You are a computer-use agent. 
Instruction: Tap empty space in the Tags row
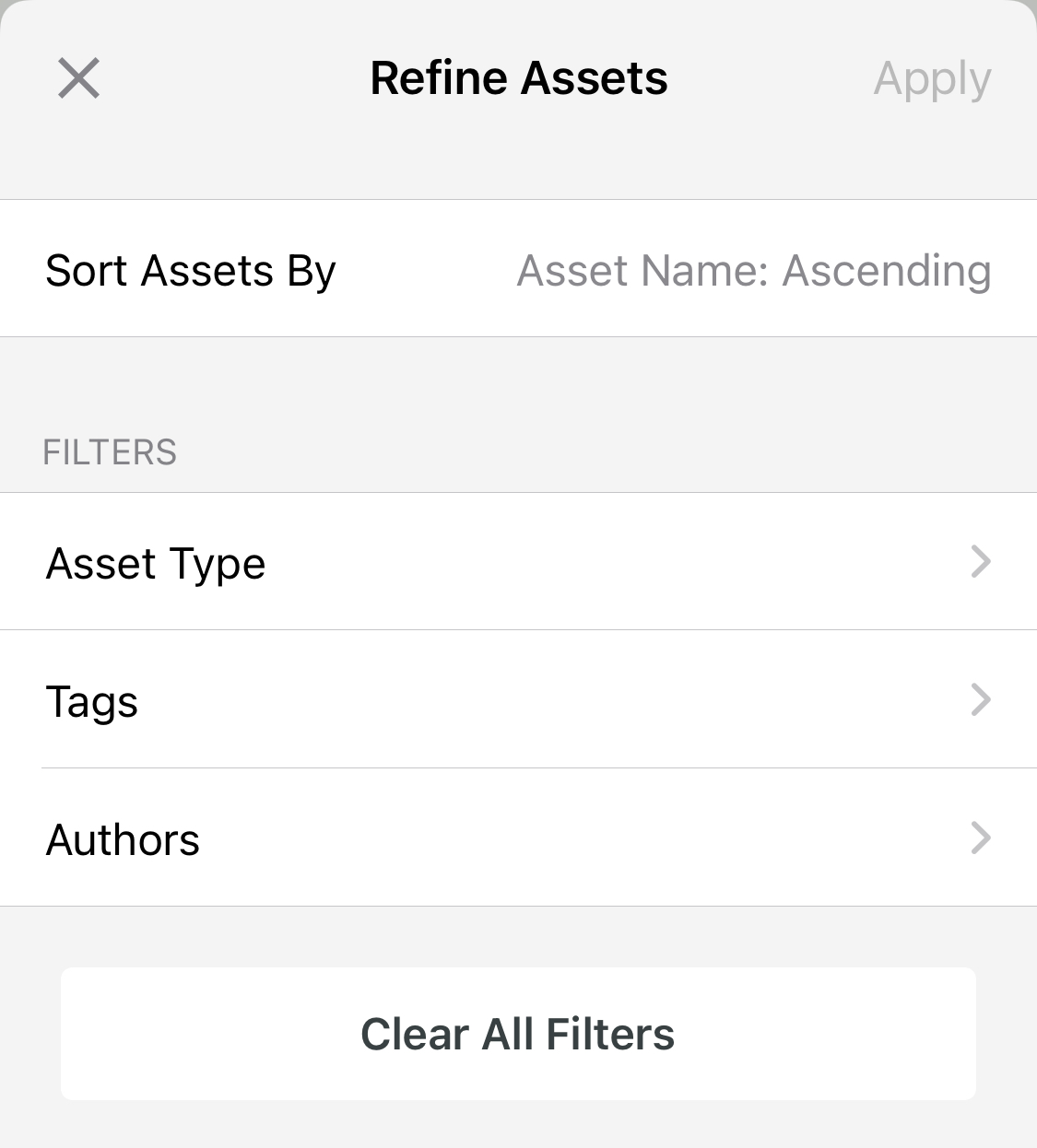coord(553,699)
